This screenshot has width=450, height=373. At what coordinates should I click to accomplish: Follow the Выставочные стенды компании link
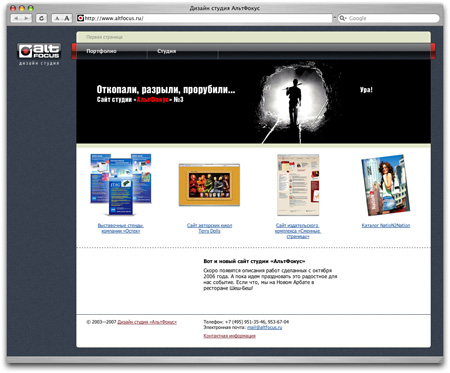(121, 228)
